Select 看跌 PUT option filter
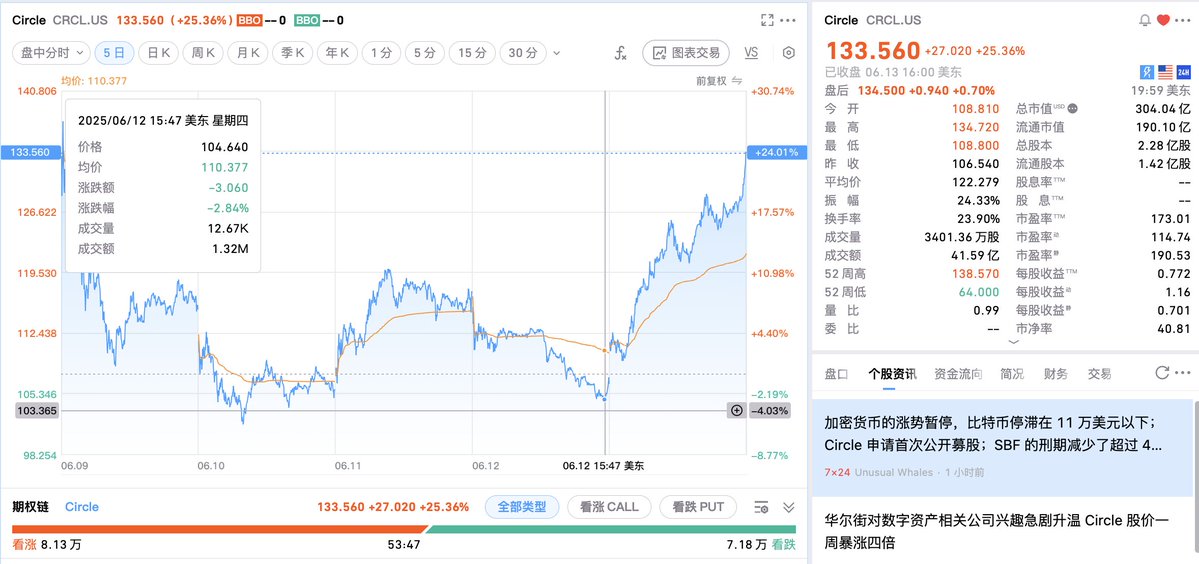The height and width of the screenshot is (564, 1199). click(x=697, y=507)
